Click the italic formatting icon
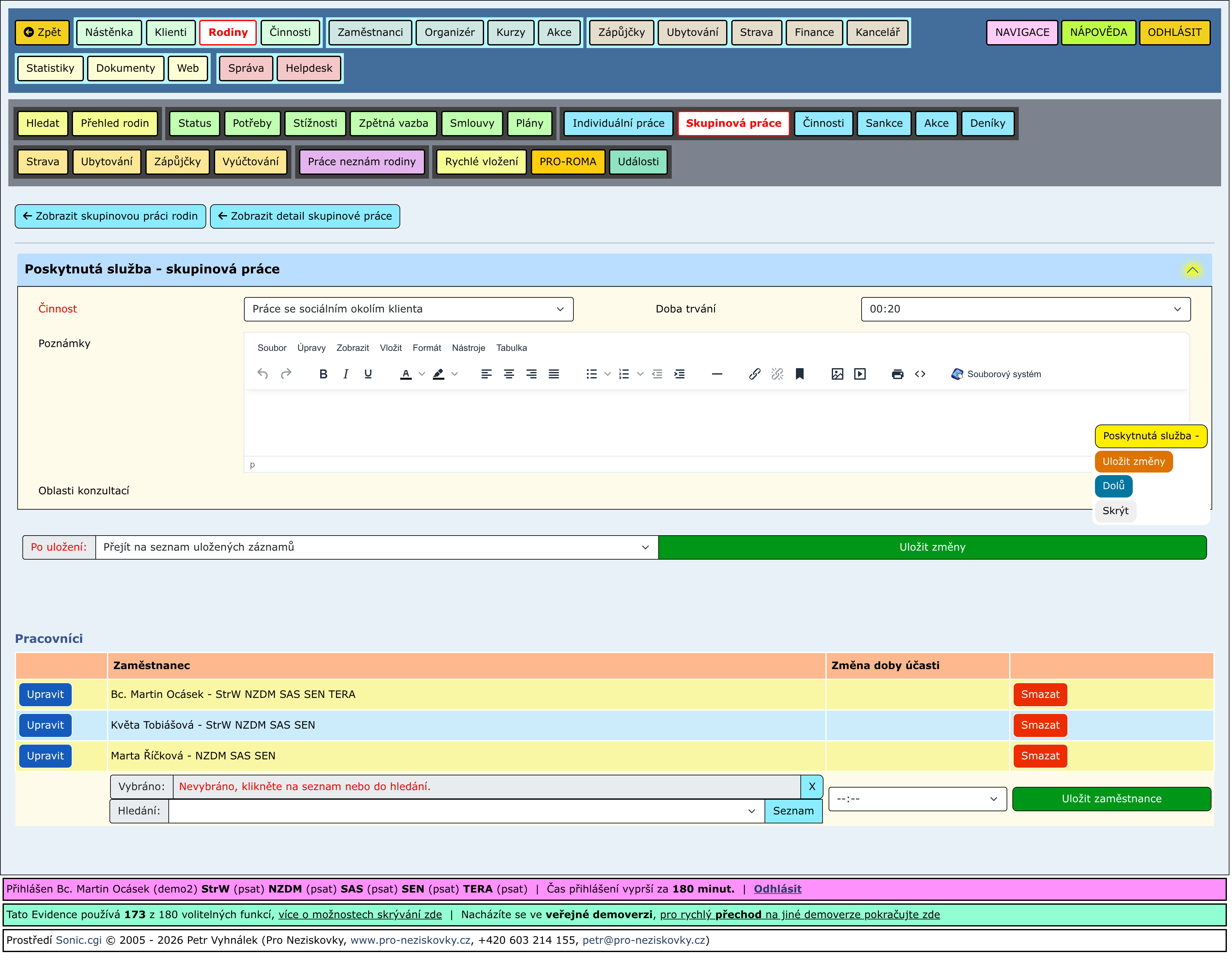The height and width of the screenshot is (970, 1232). point(345,374)
